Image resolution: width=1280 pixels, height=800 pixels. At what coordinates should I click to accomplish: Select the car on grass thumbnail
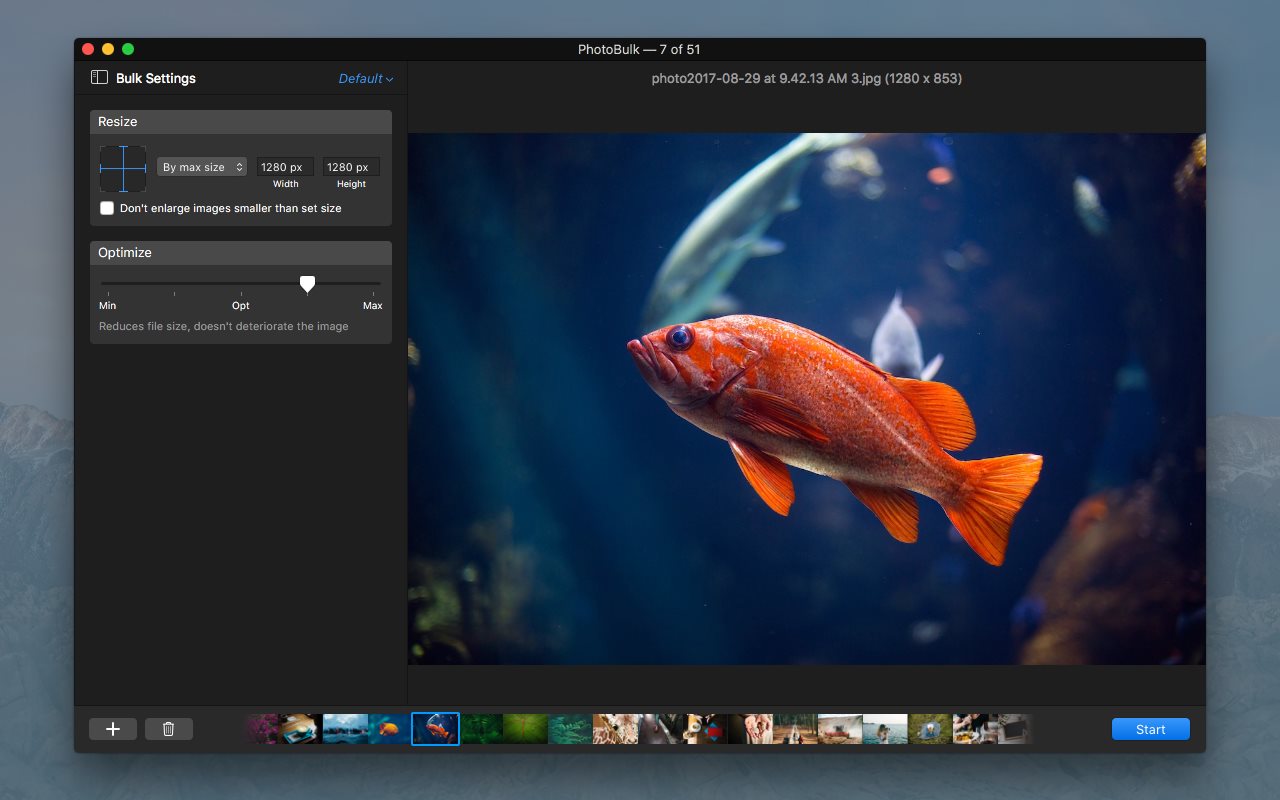[930, 729]
